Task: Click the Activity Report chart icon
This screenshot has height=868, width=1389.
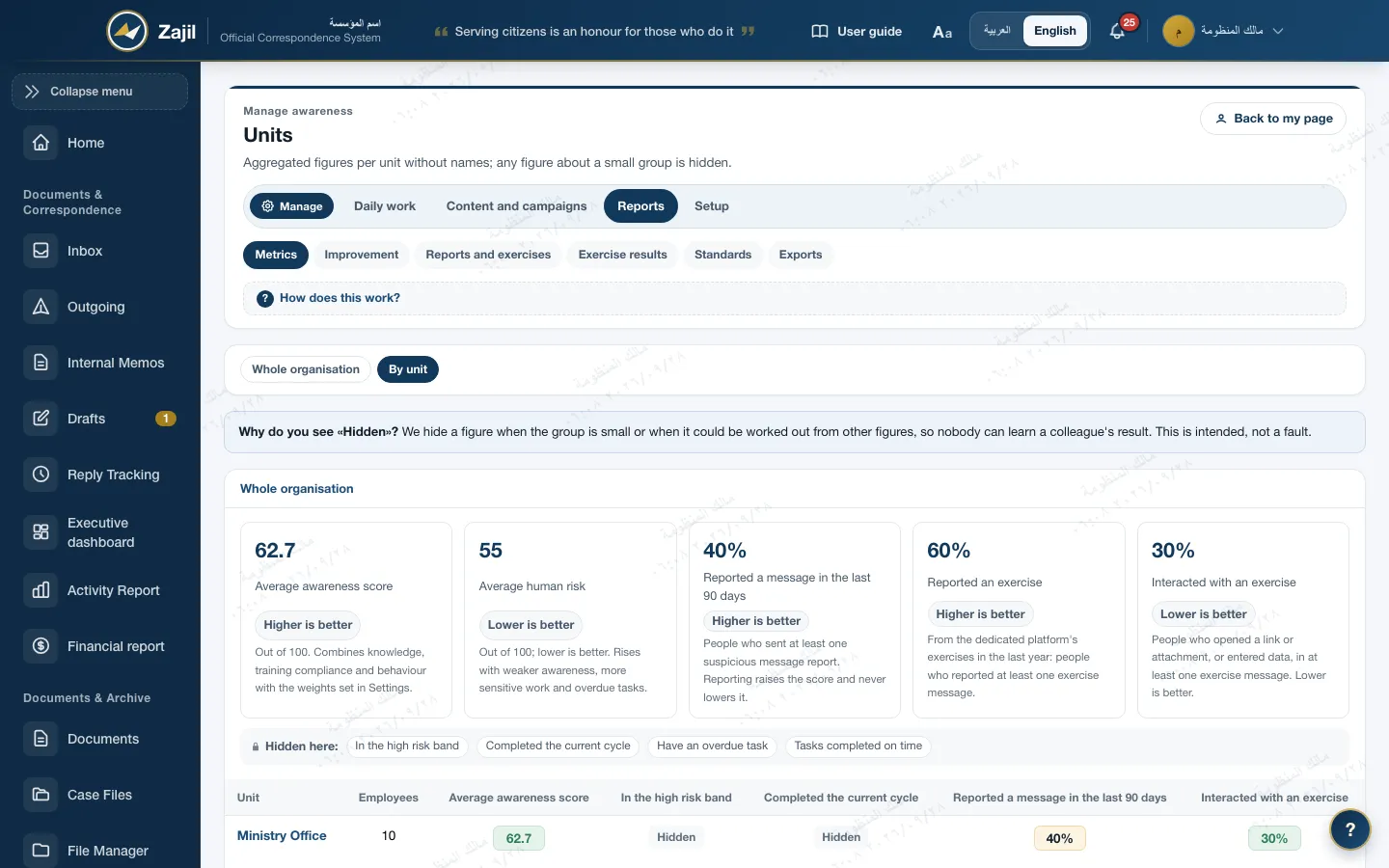Action: pos(41,590)
